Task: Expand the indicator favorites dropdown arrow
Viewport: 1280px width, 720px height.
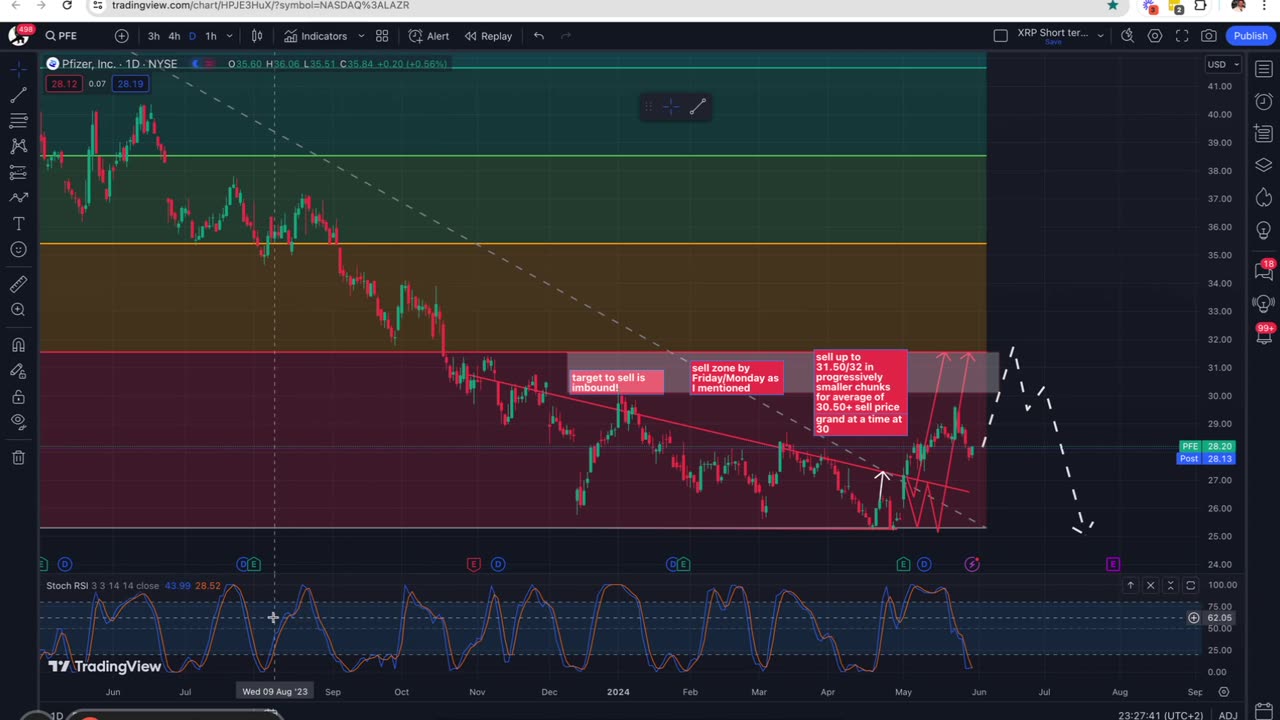Action: pyautogui.click(x=361, y=36)
